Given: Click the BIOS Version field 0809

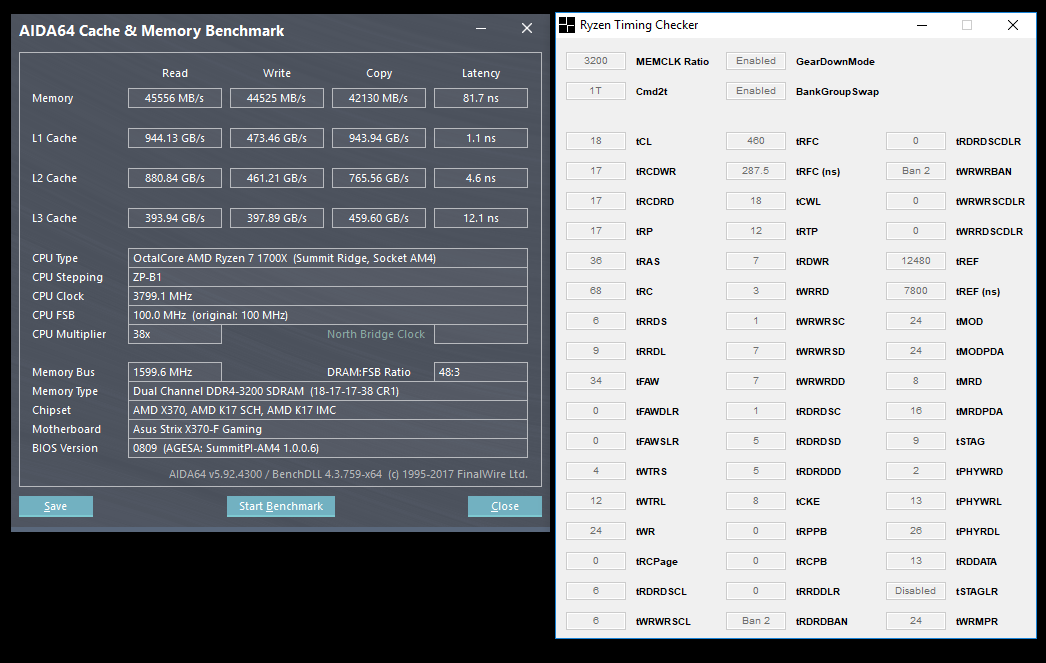Looking at the screenshot, I should click(328, 448).
